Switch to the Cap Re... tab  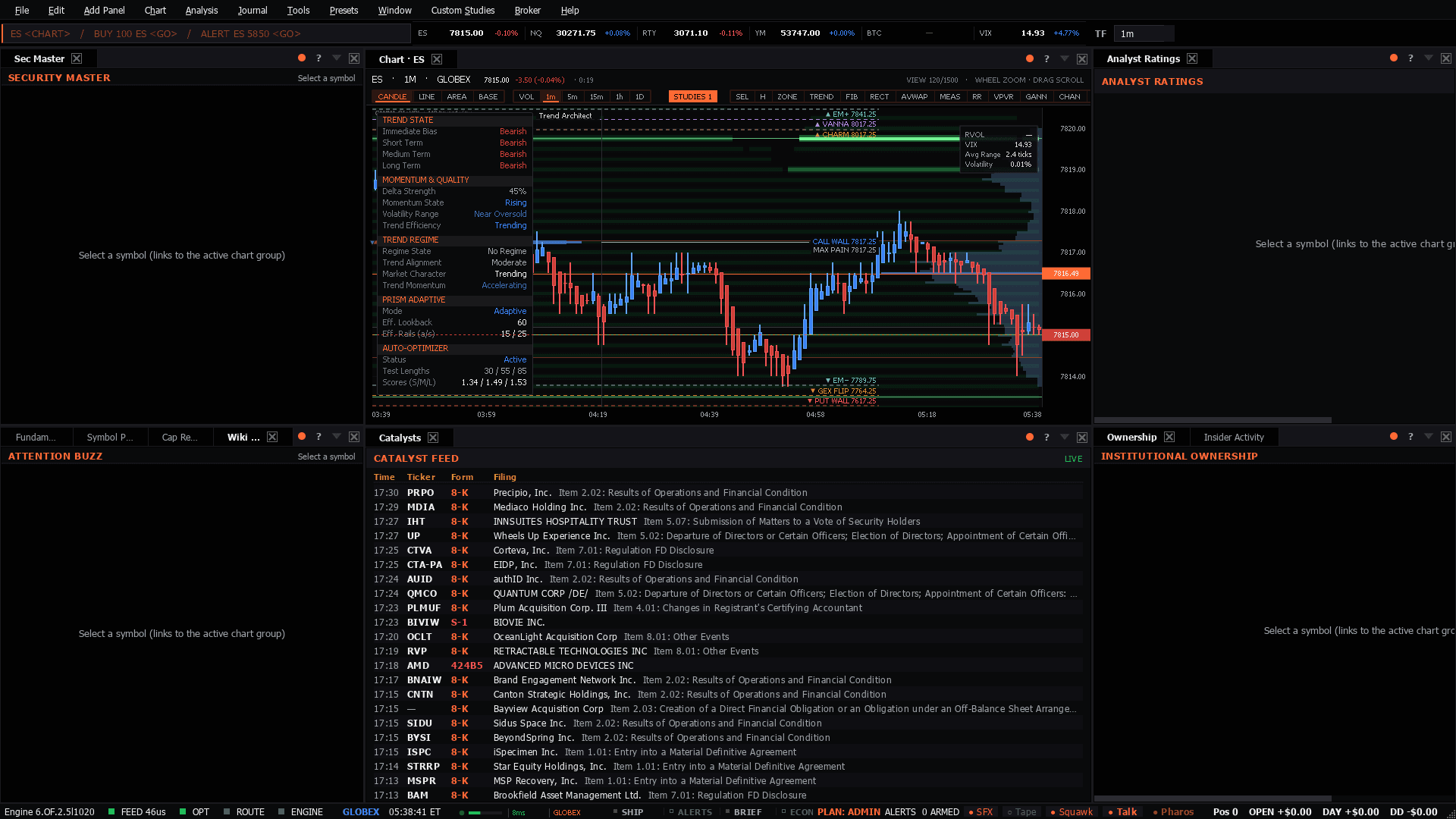point(180,437)
